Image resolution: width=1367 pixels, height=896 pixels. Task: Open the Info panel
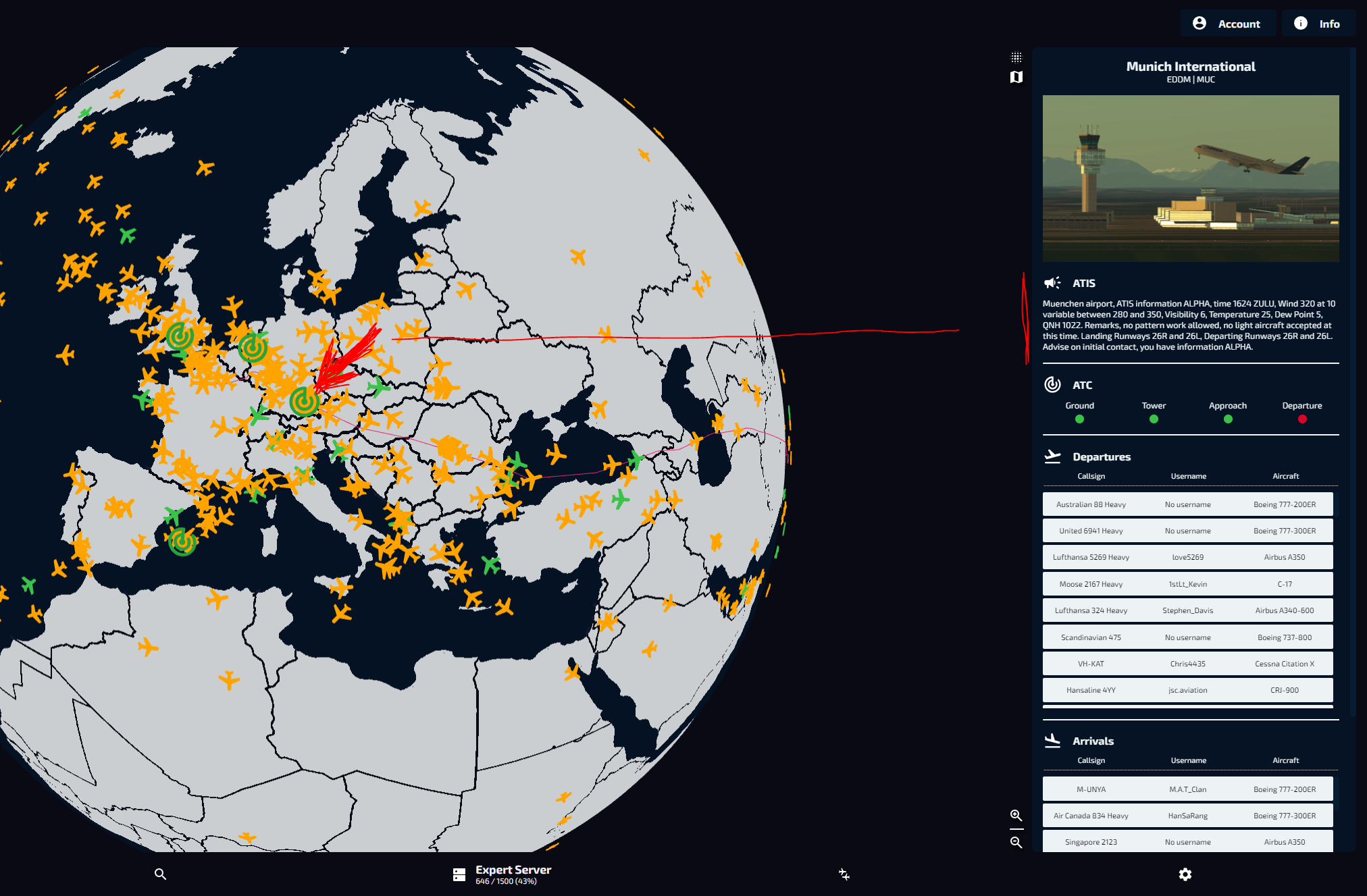(x=1316, y=24)
